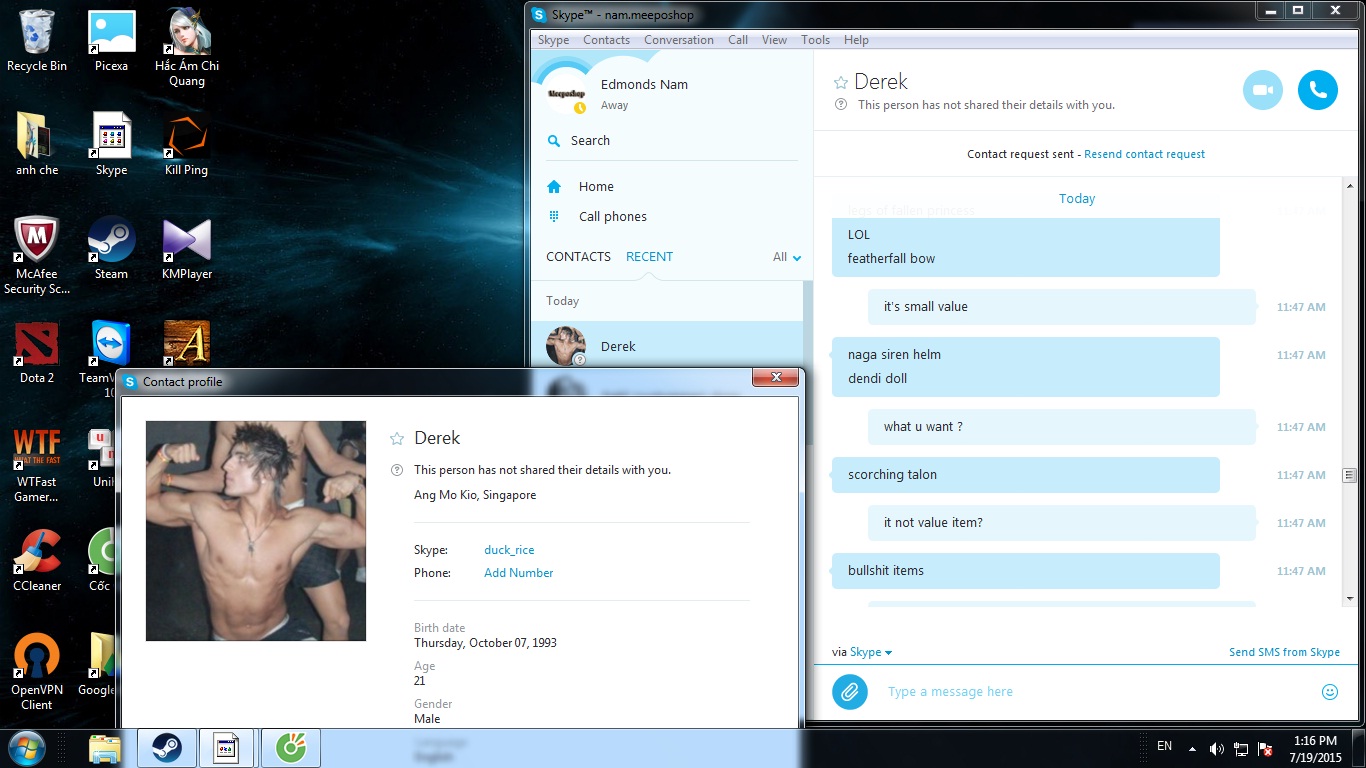The image size is (1366, 768).
Task: Open the View menu
Action: coord(774,40)
